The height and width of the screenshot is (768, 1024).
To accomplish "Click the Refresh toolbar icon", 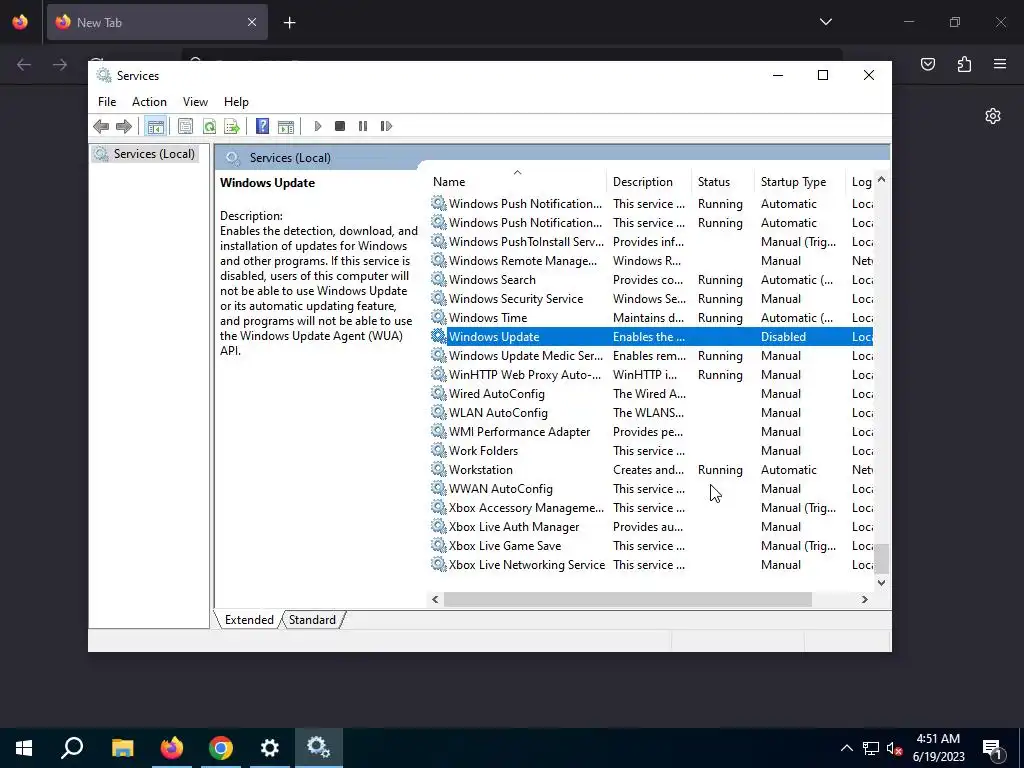I will (209, 126).
